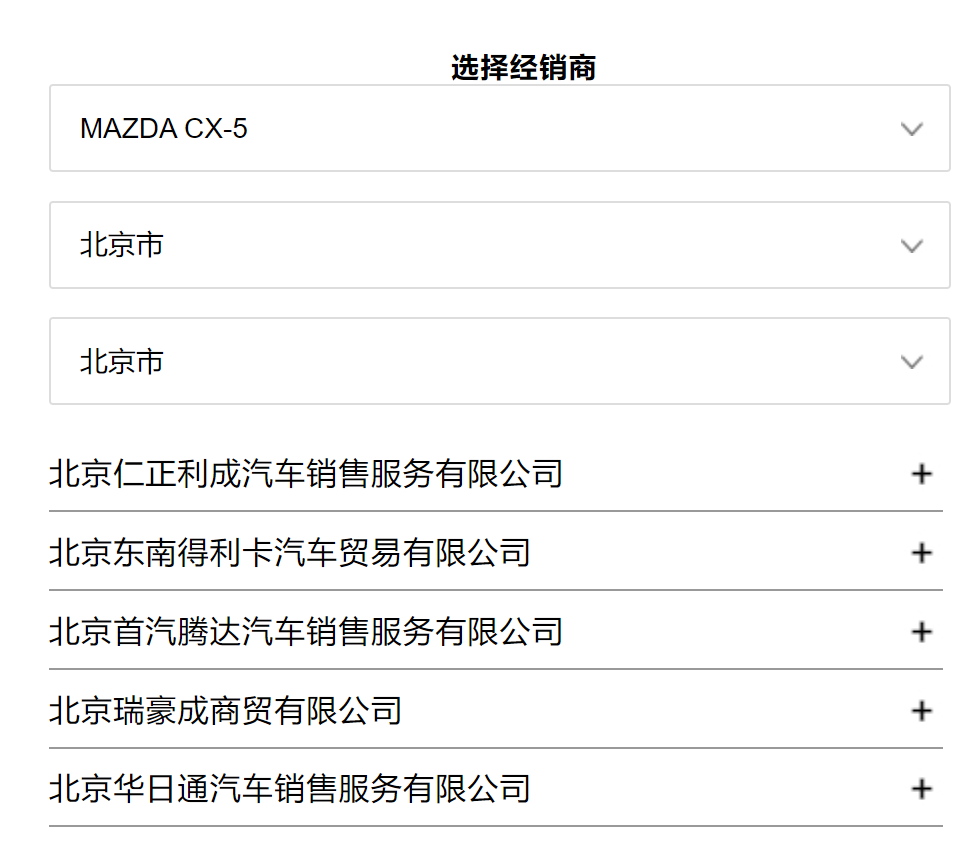Click the chevron on the MAZDA CX-5 selector

tap(911, 129)
